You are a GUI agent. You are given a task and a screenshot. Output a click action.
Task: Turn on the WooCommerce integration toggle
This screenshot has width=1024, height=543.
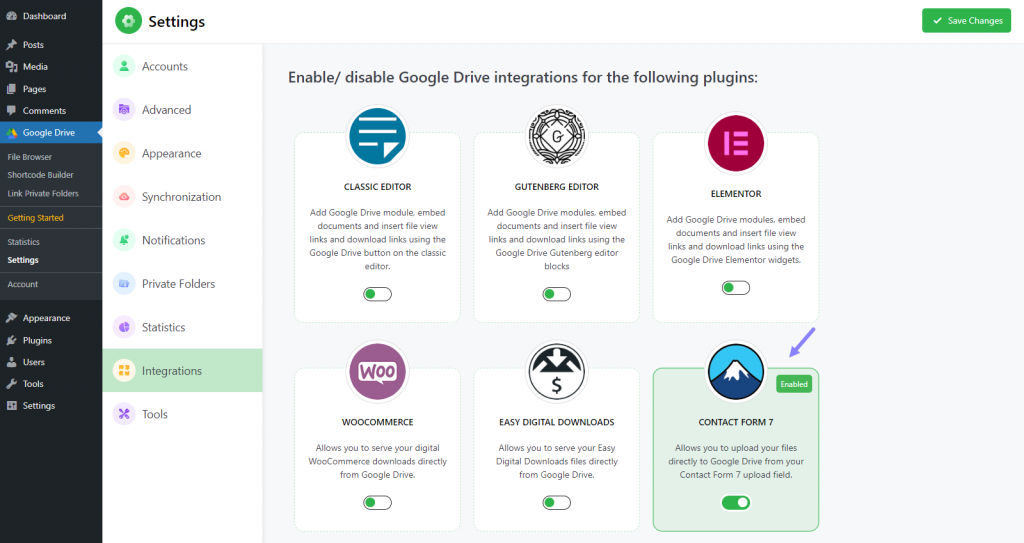tap(377, 502)
